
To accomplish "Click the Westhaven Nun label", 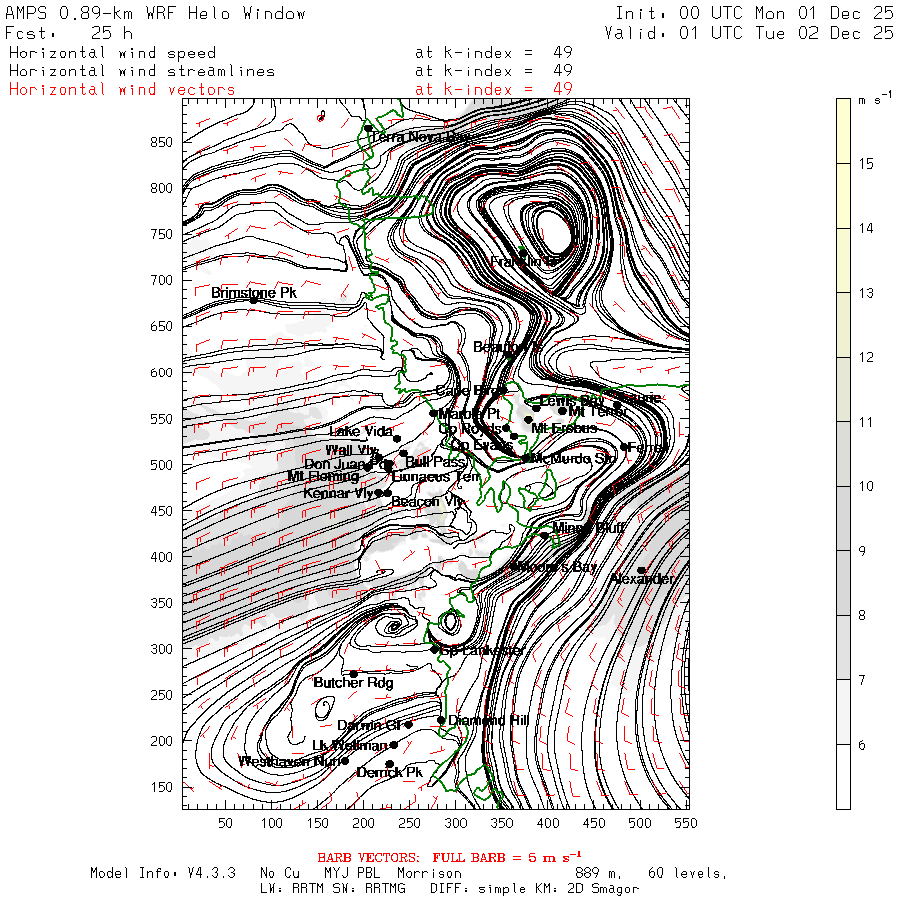I will click(x=289, y=761).
